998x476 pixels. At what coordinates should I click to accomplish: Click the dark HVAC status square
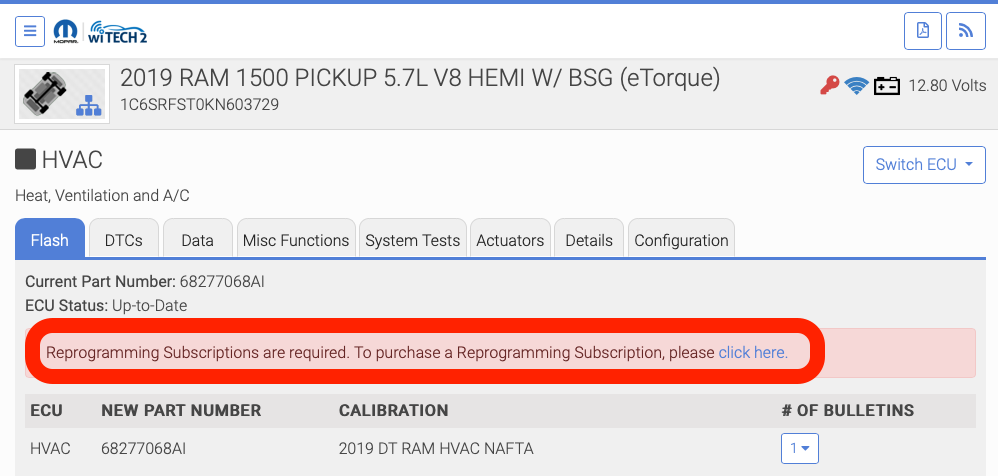coord(25,159)
